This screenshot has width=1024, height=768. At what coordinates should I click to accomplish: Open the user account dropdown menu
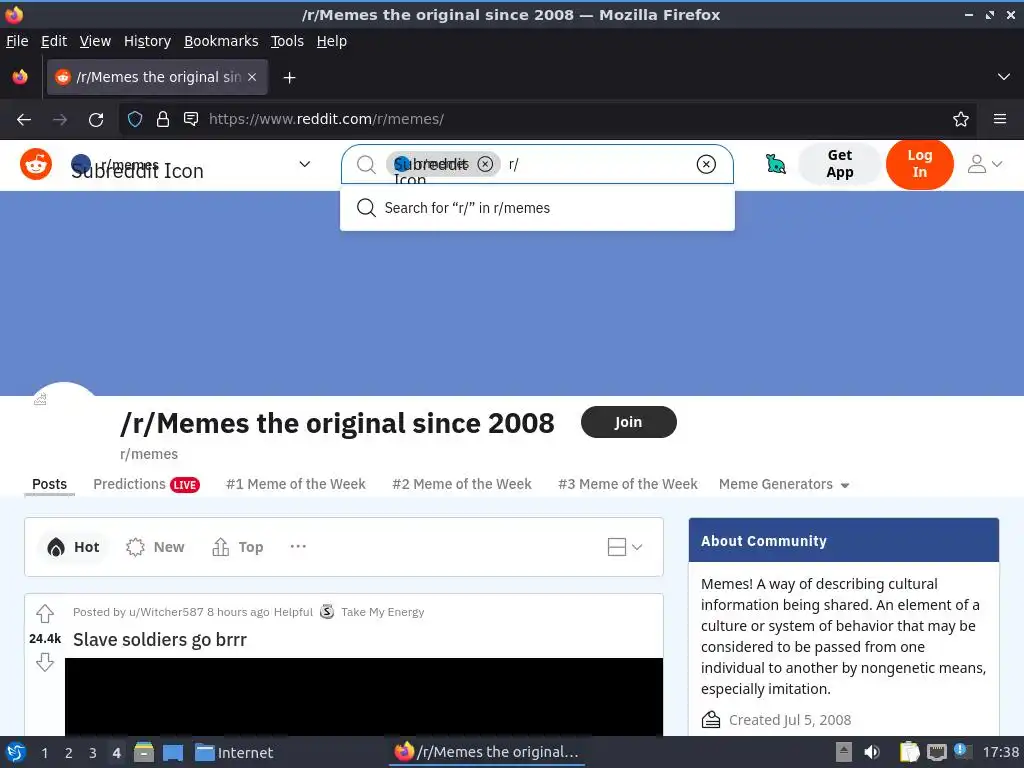click(985, 164)
